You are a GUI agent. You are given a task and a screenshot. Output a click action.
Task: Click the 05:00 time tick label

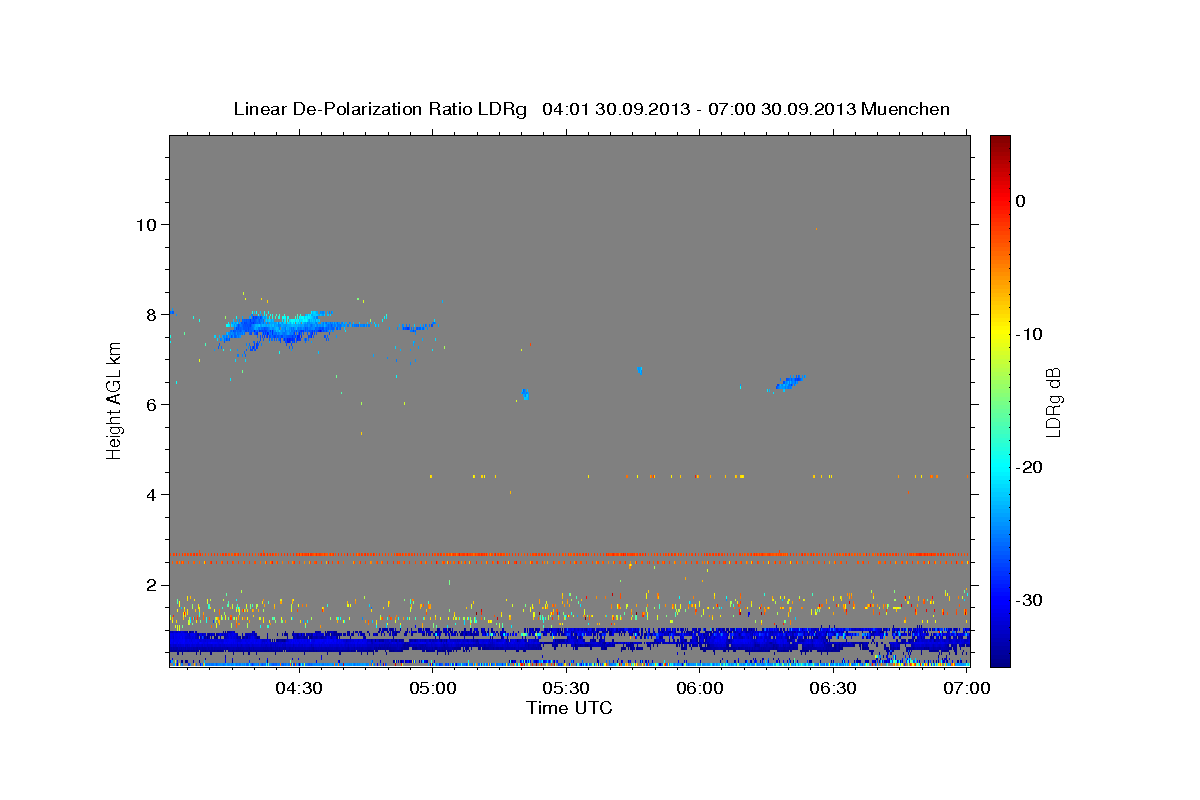(433, 688)
